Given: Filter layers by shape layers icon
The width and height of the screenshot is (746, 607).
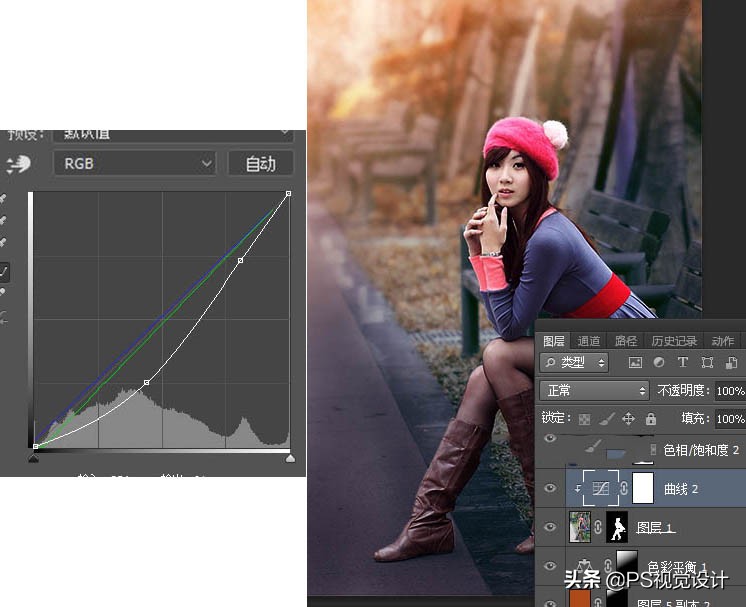Looking at the screenshot, I should (707, 362).
